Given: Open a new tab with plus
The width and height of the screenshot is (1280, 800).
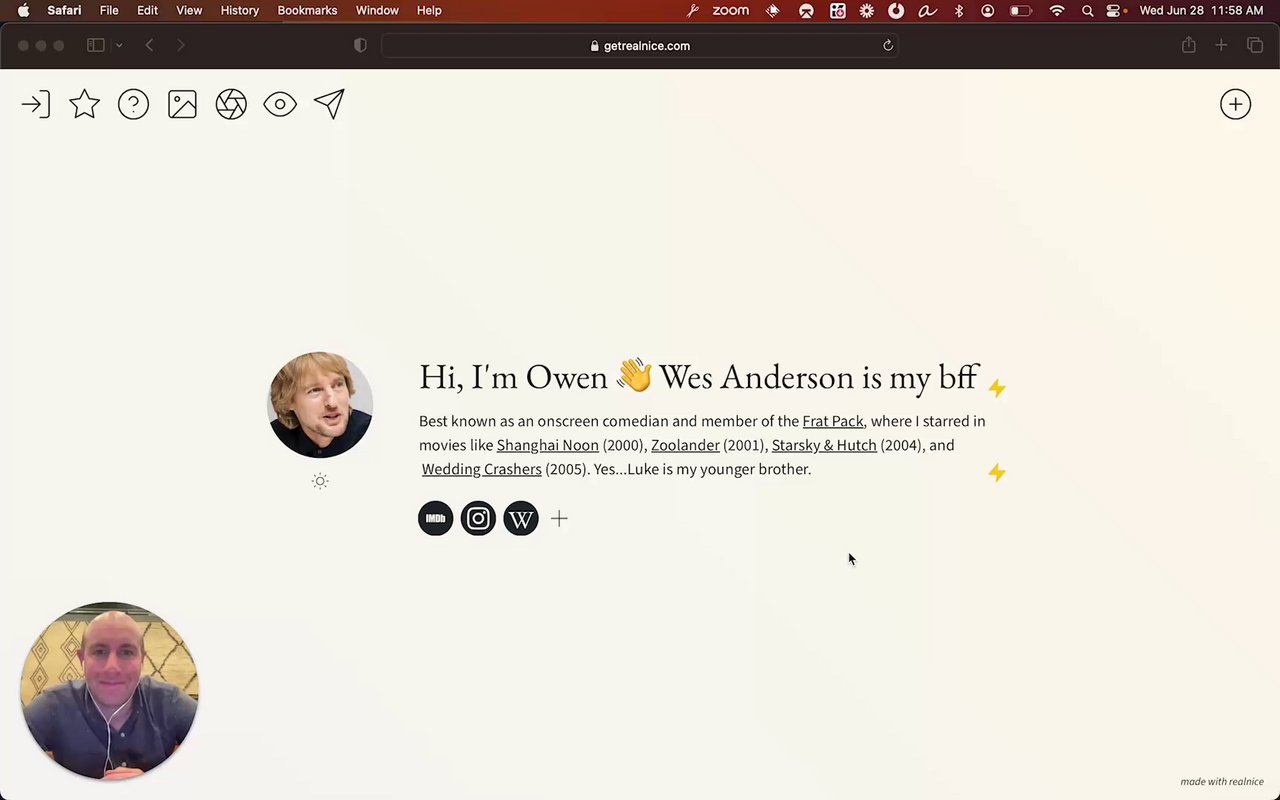Looking at the screenshot, I should pyautogui.click(x=1221, y=45).
